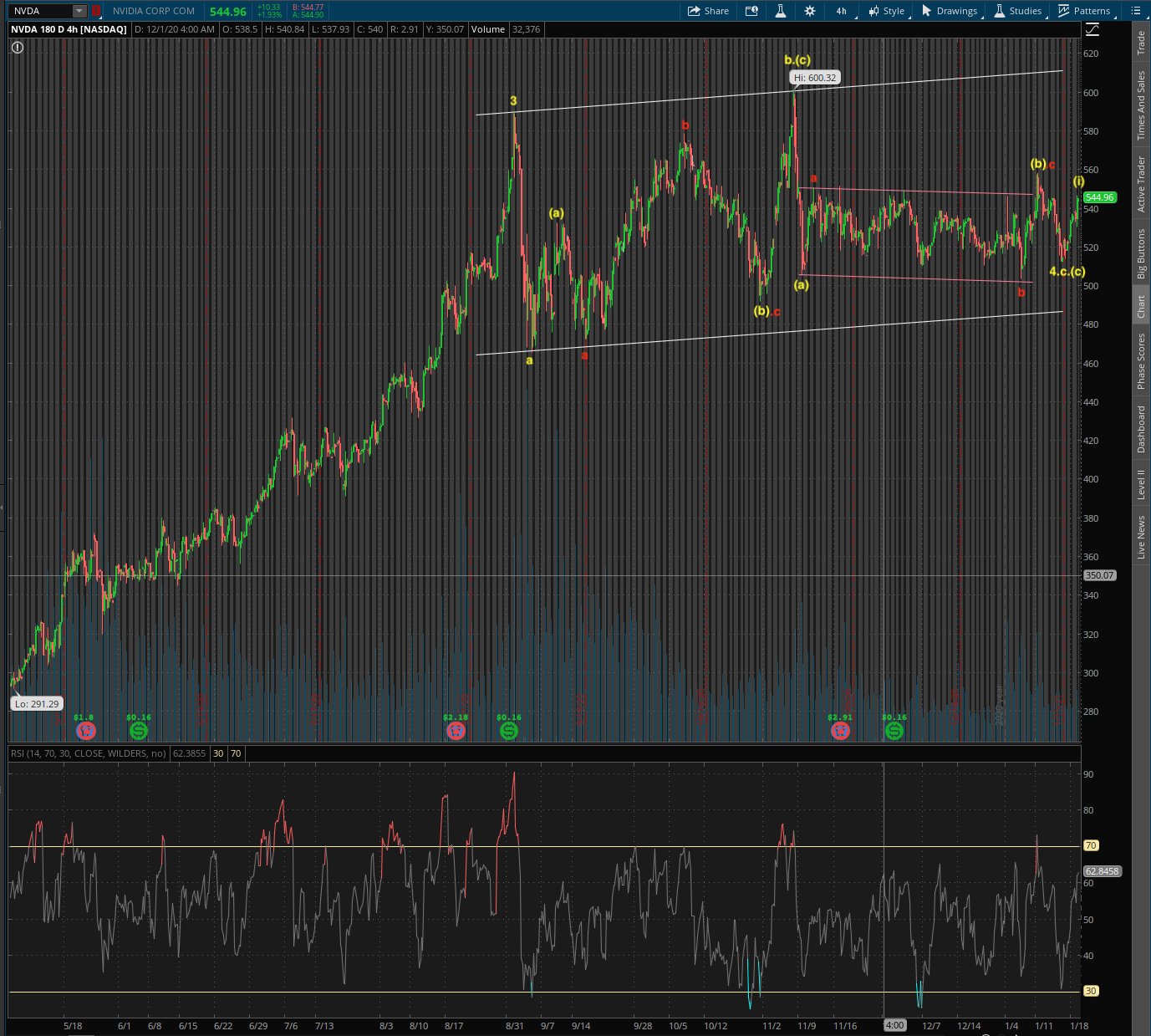Open chart settings gear icon

point(809,11)
